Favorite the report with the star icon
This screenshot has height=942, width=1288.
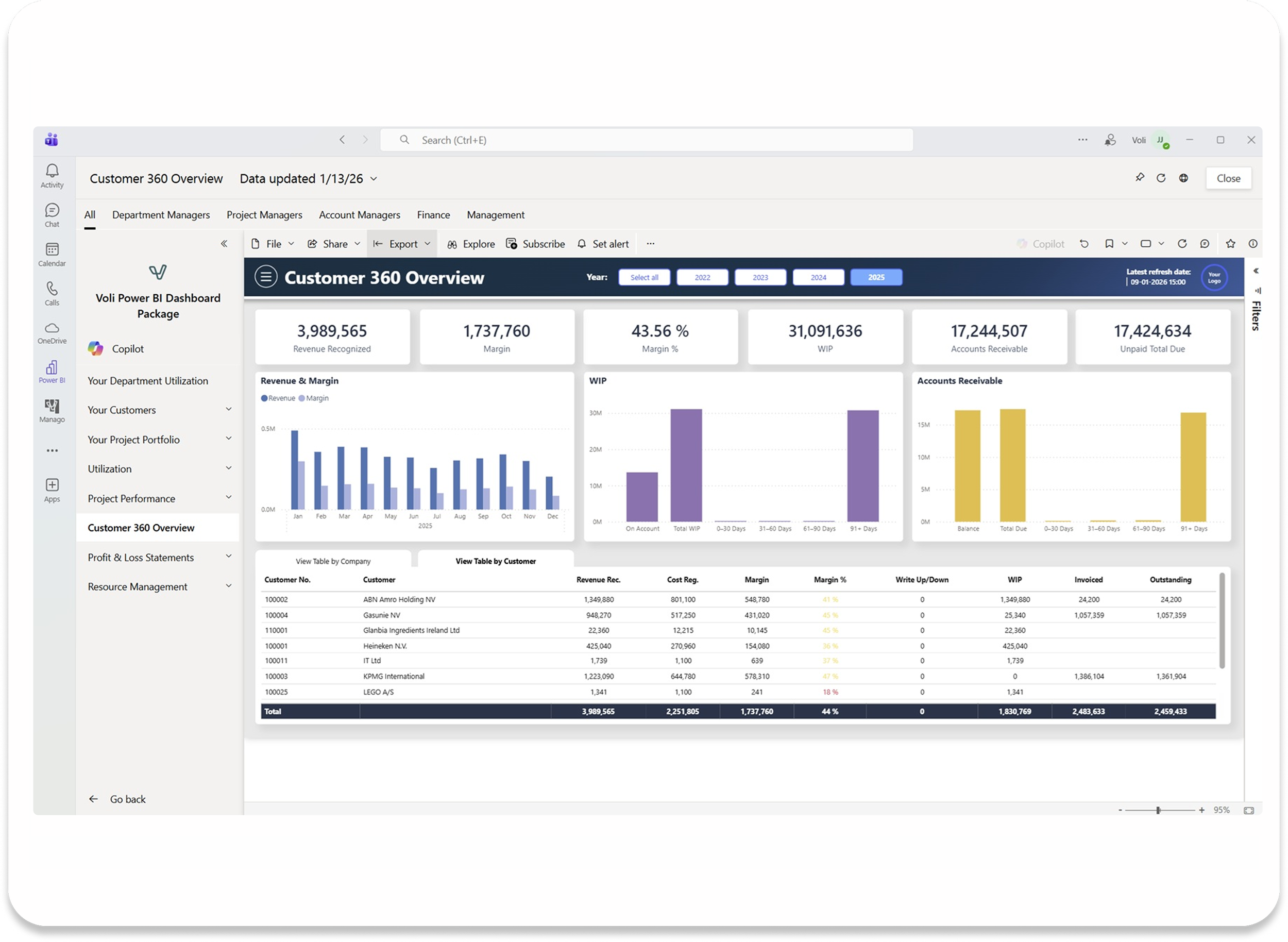coord(1230,244)
